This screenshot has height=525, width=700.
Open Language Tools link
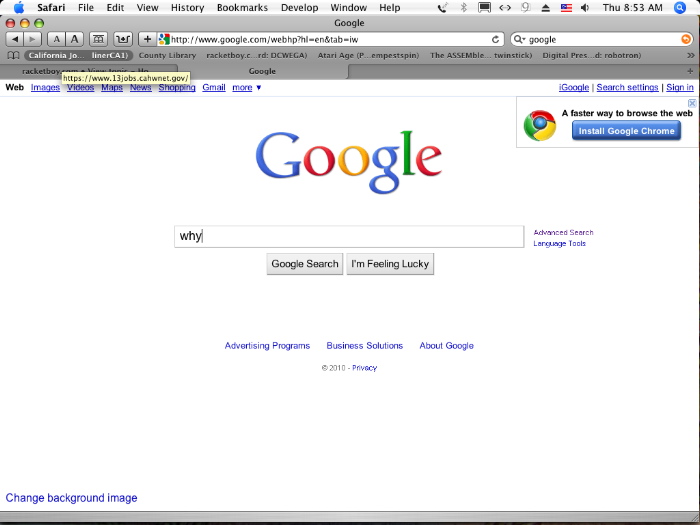[559, 243]
